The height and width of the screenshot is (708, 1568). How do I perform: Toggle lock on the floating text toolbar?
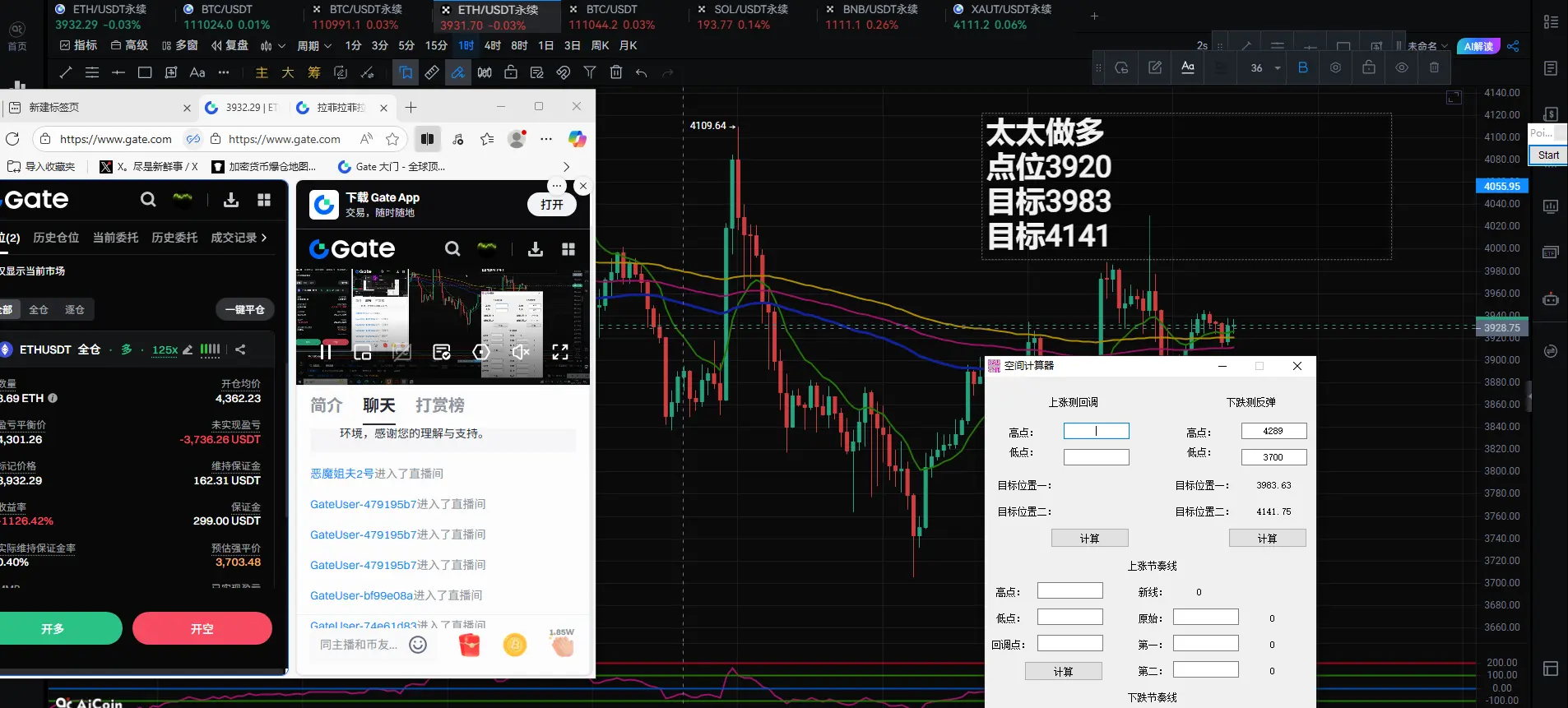coord(1369,67)
